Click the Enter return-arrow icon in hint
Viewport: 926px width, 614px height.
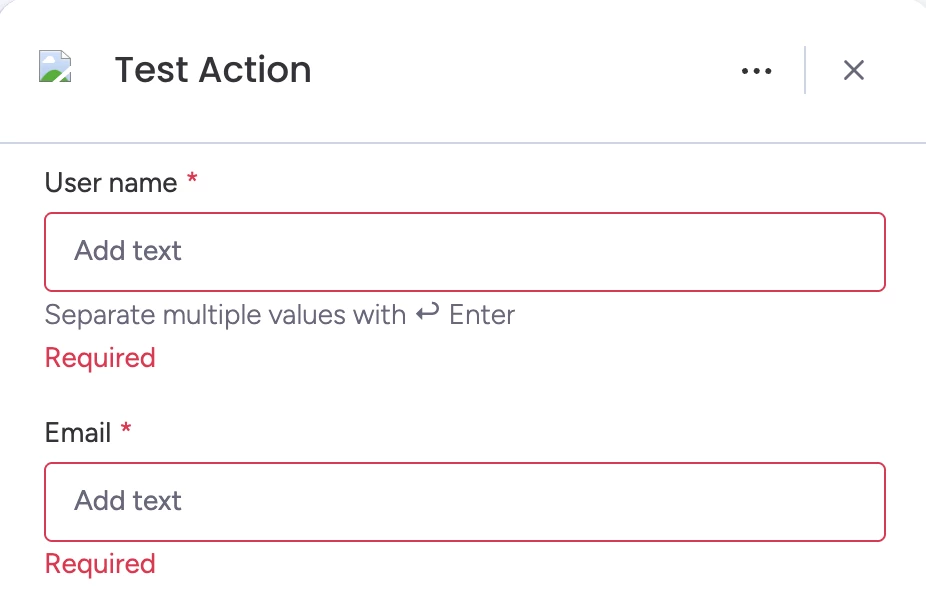(x=428, y=314)
